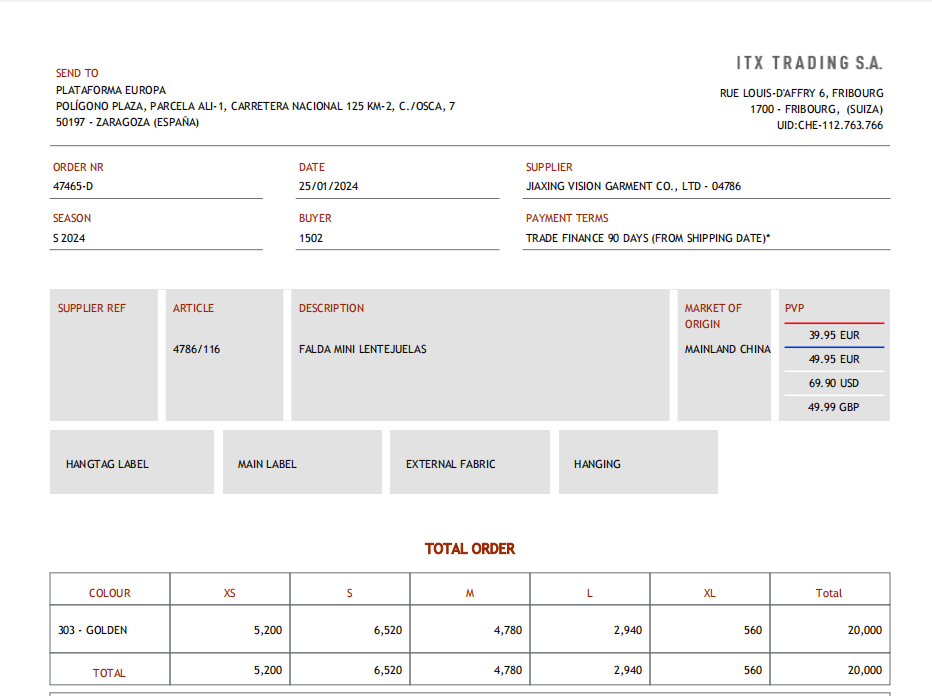Select the date value 25/01/2024
The image size is (932, 696).
(x=328, y=186)
